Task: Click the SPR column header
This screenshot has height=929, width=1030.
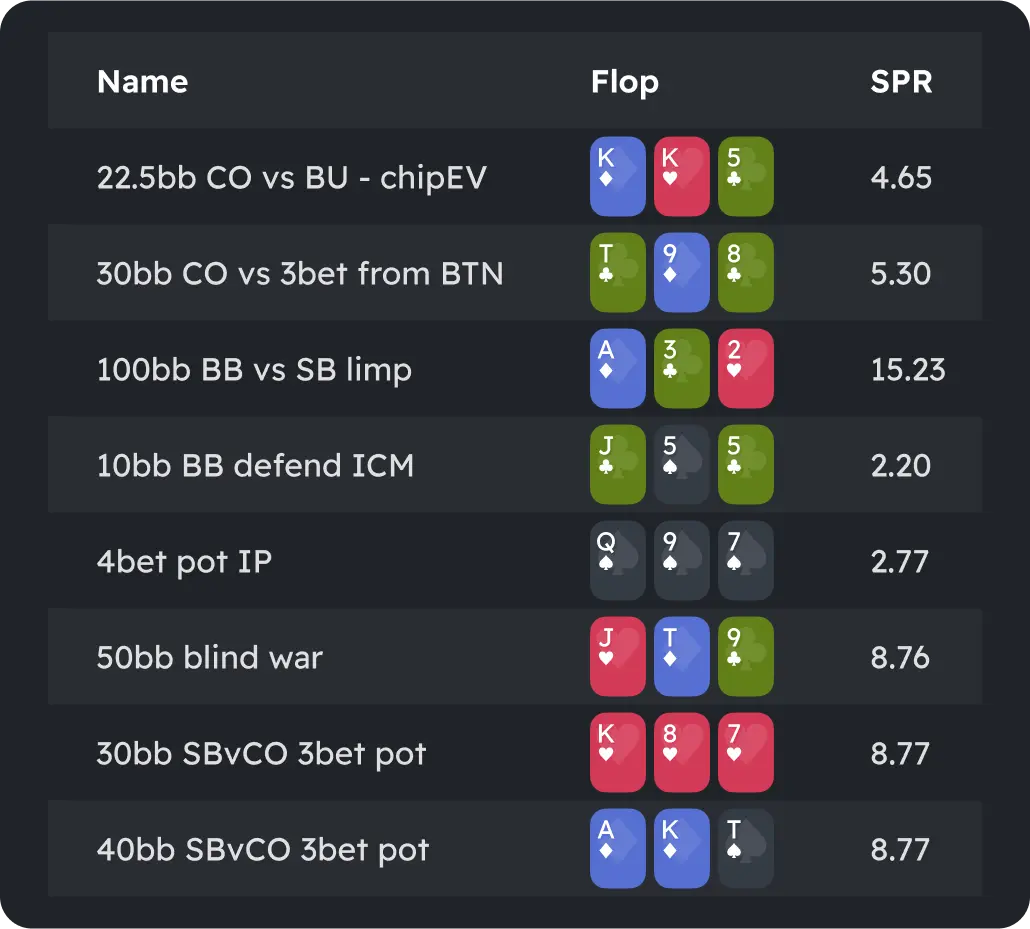Action: (x=901, y=82)
